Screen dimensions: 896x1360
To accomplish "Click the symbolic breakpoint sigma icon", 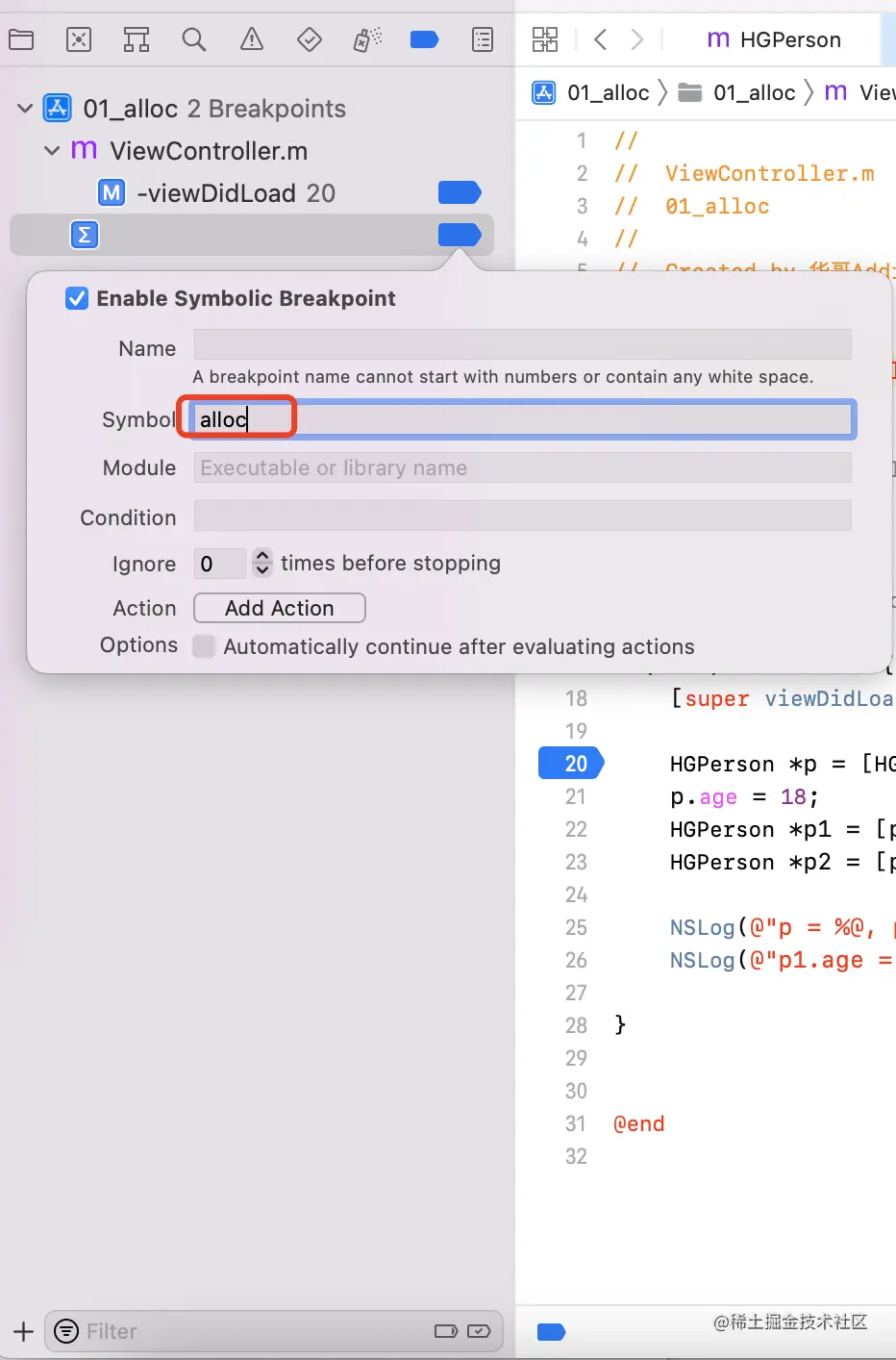I will click(x=85, y=235).
